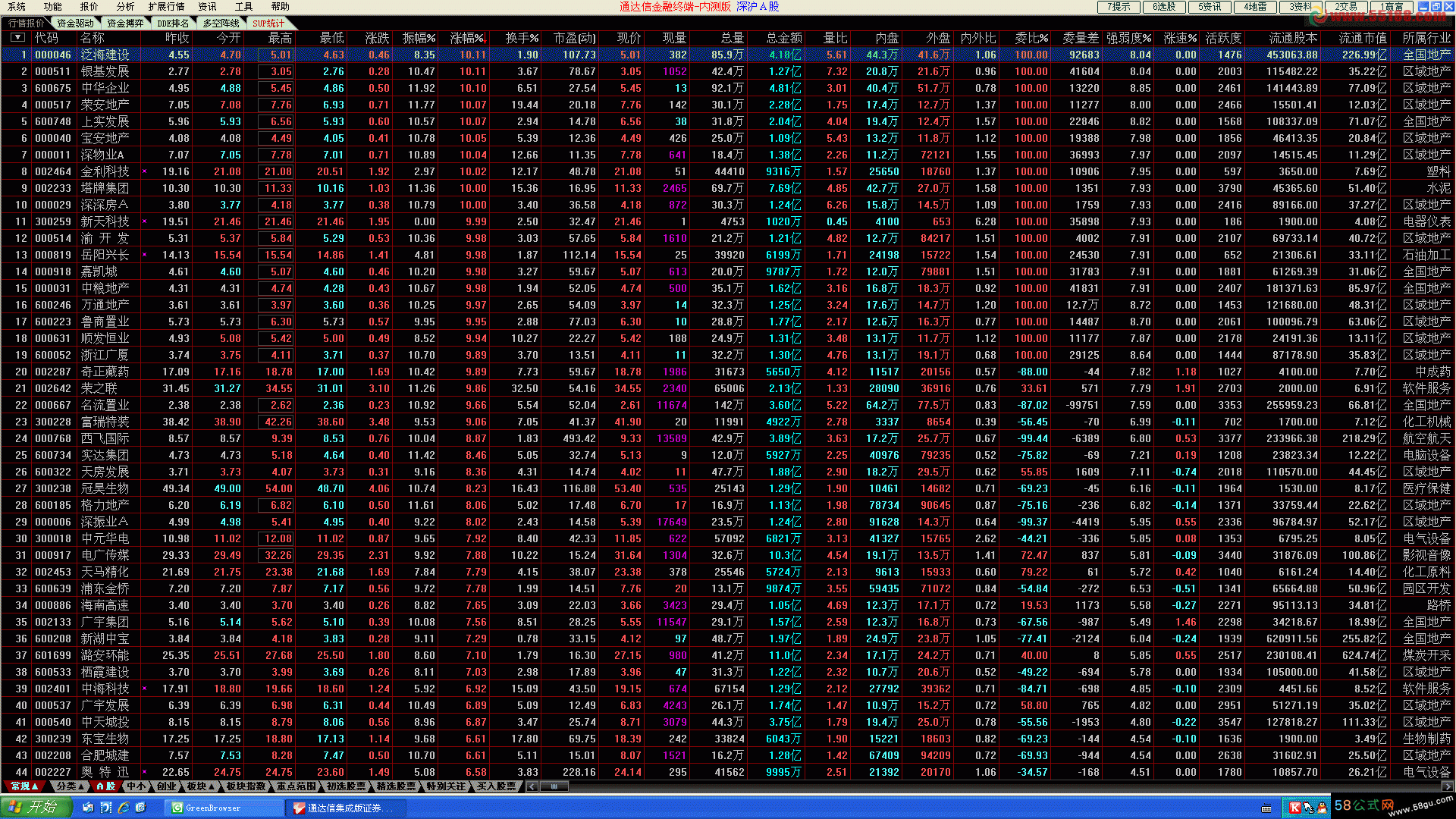Click the horizontal scrollbar right arrow
Screen dimensions: 1456x819
[x=1449, y=786]
